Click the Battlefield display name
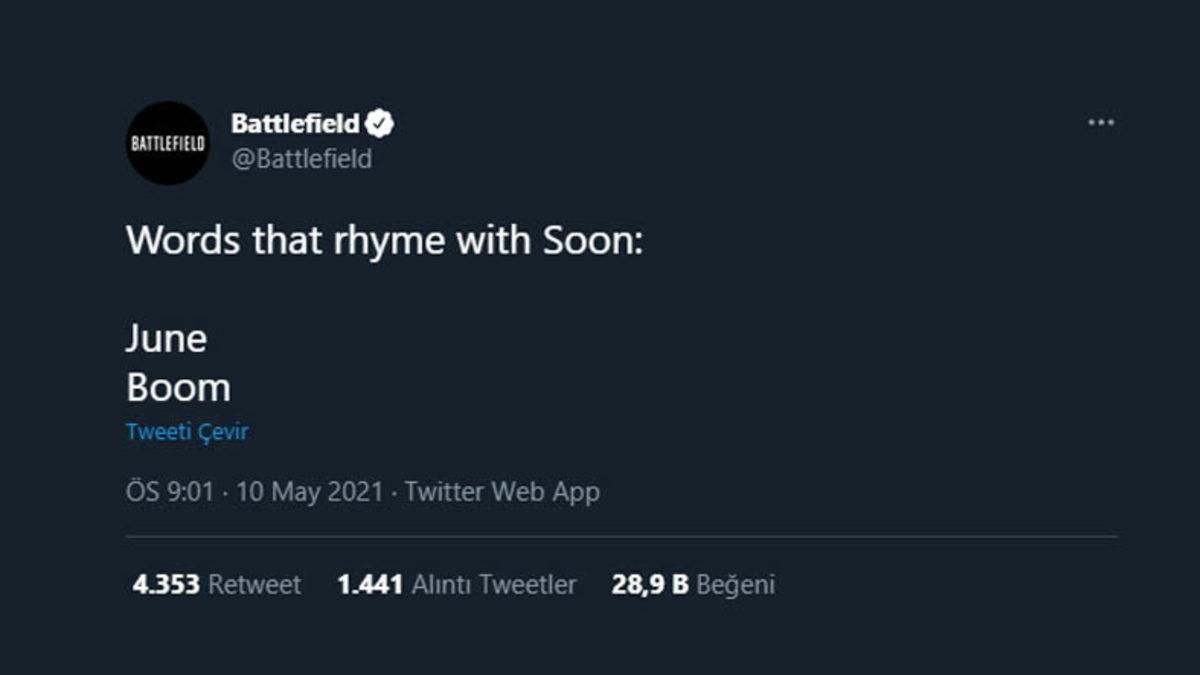 tap(295, 124)
